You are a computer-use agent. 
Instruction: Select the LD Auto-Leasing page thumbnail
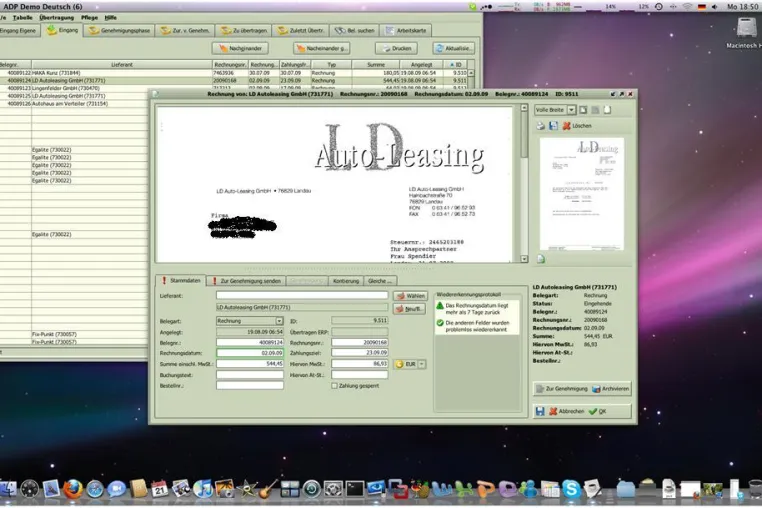coord(582,194)
